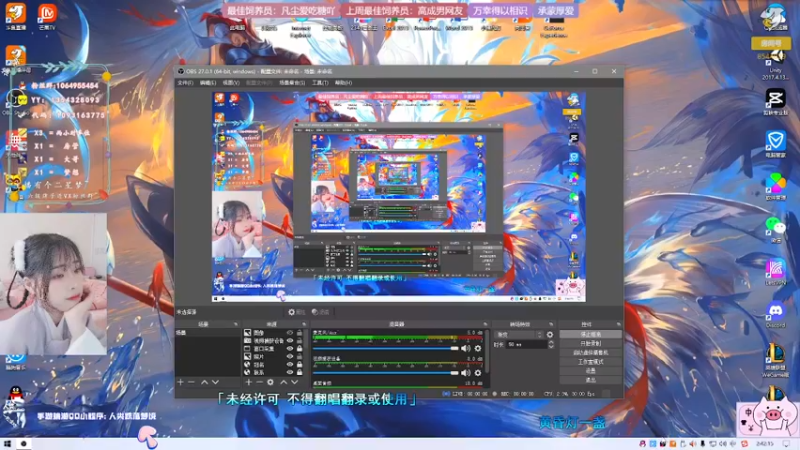Decrease transition duration with down arrow

pos(551,347)
